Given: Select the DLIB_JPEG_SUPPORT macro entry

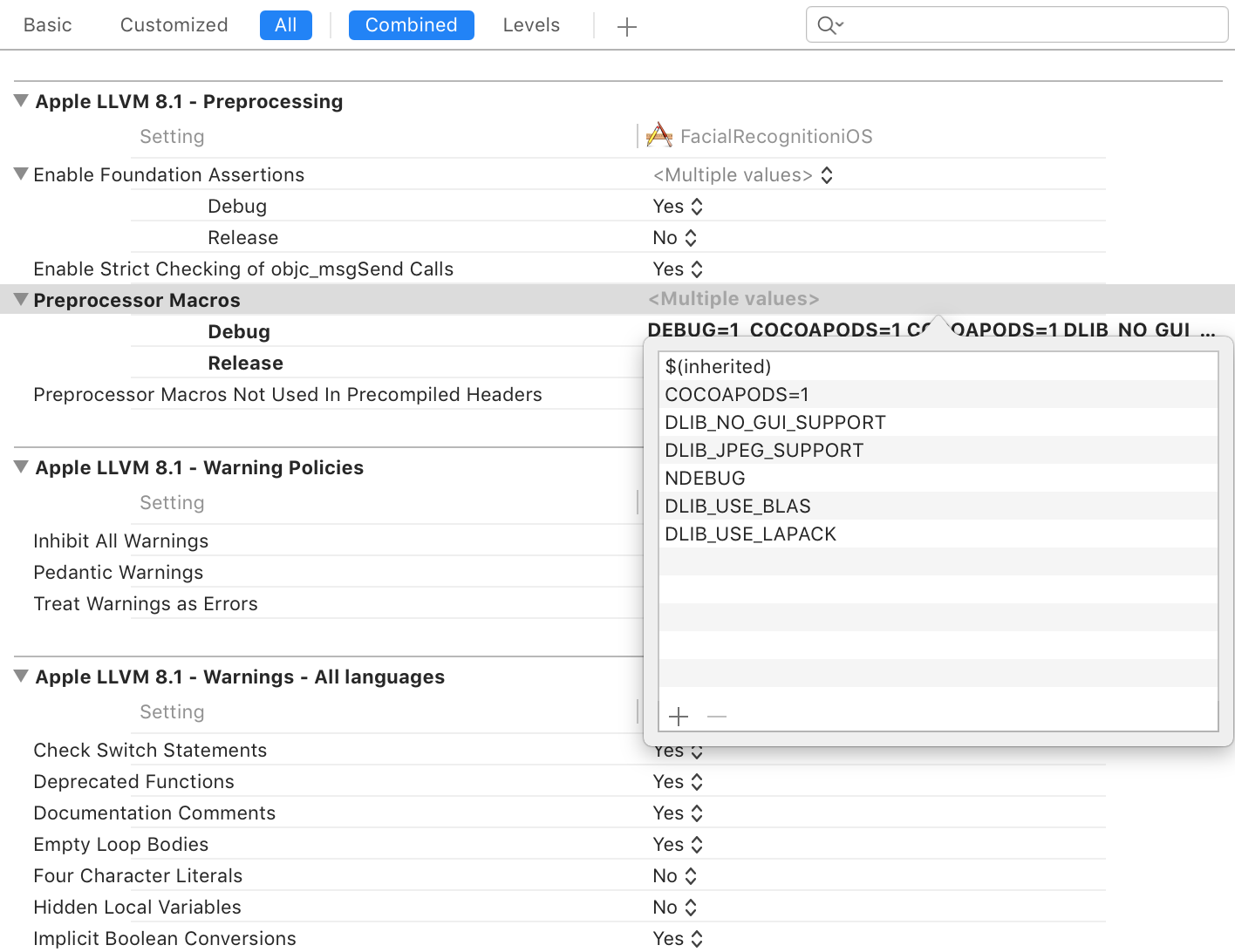Looking at the screenshot, I should coord(764,451).
